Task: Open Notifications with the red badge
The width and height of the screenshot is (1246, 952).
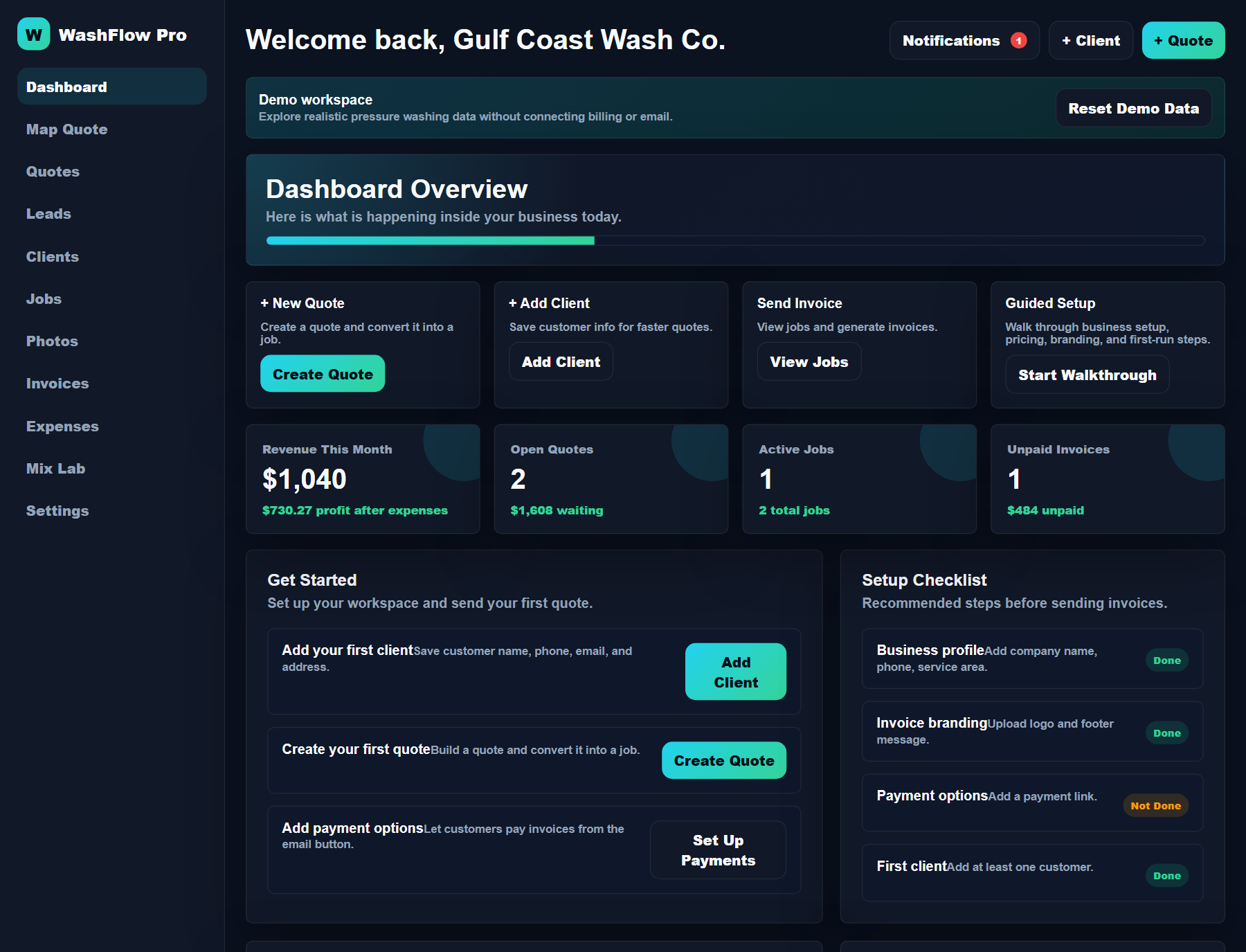Action: pyautogui.click(x=964, y=40)
